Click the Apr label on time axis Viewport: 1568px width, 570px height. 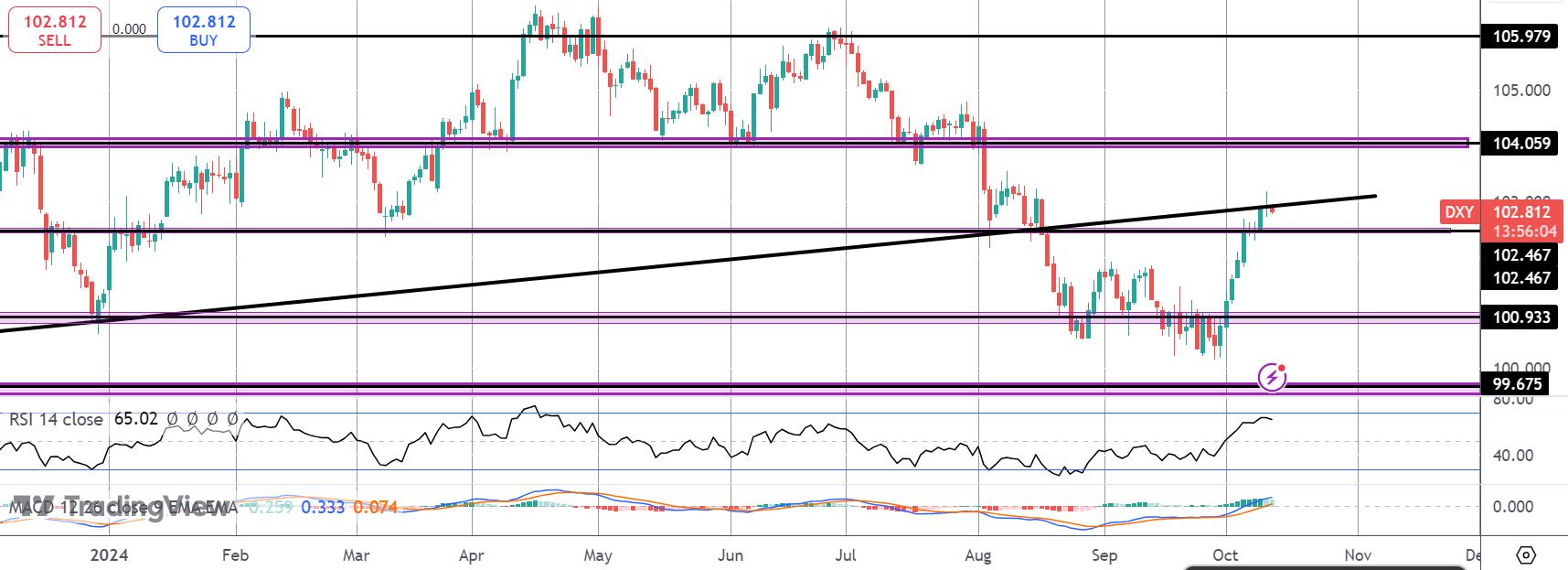(471, 555)
